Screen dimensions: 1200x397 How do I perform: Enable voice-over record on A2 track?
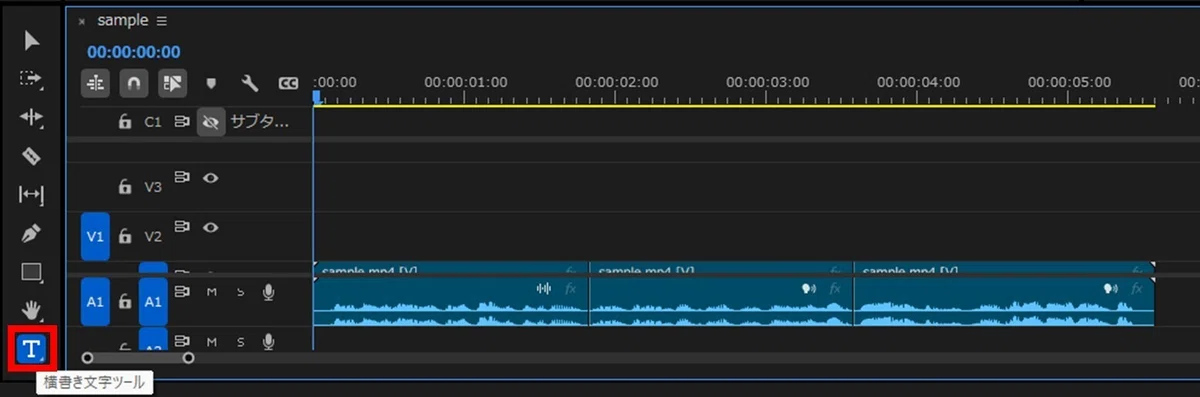[268, 342]
